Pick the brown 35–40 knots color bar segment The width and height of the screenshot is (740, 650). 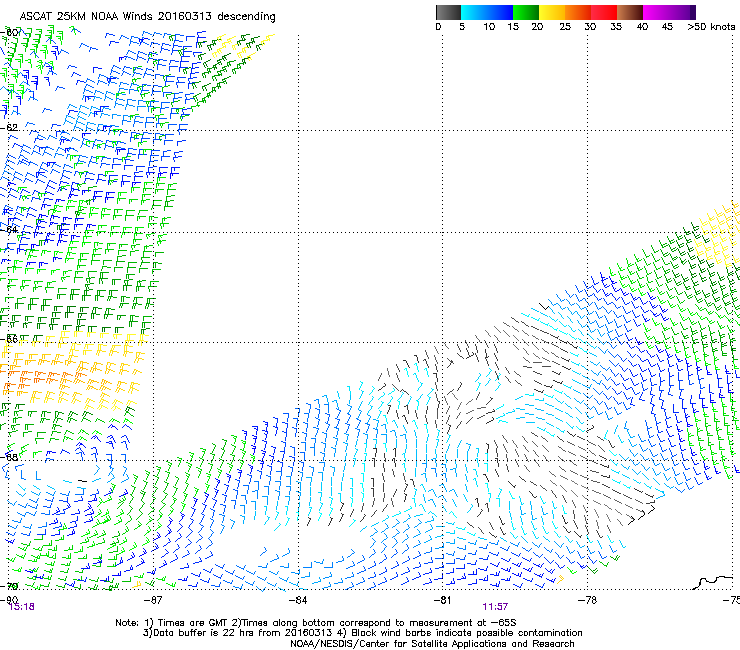[x=630, y=12]
